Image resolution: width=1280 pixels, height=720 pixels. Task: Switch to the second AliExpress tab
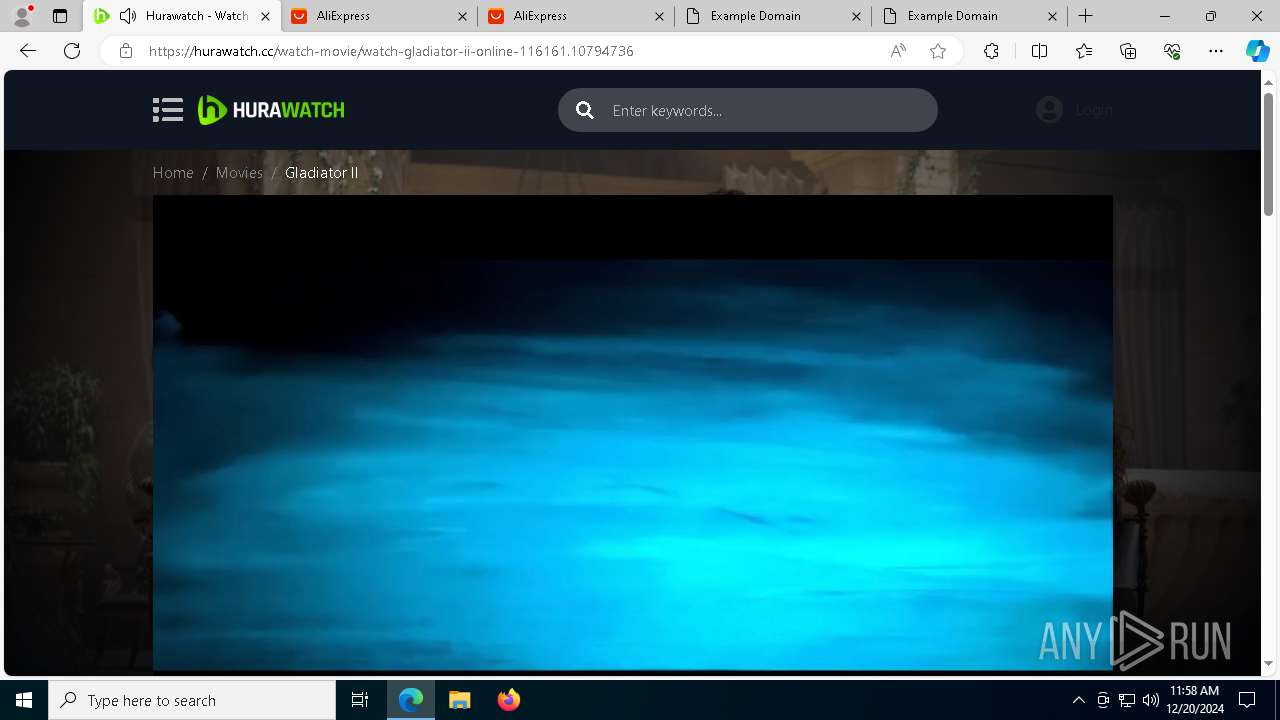click(x=575, y=16)
